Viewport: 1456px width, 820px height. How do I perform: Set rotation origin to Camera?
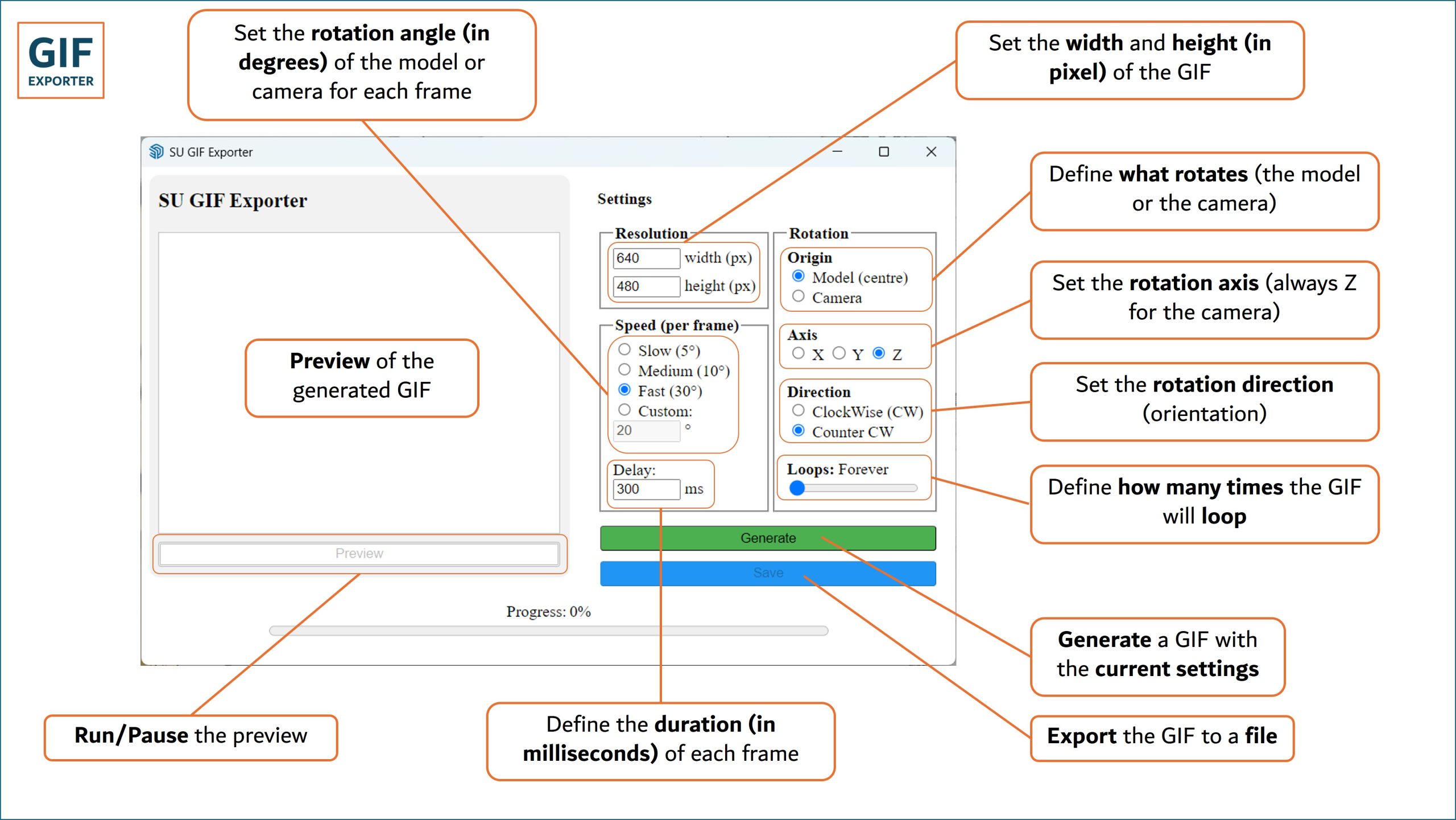pyautogui.click(x=799, y=296)
